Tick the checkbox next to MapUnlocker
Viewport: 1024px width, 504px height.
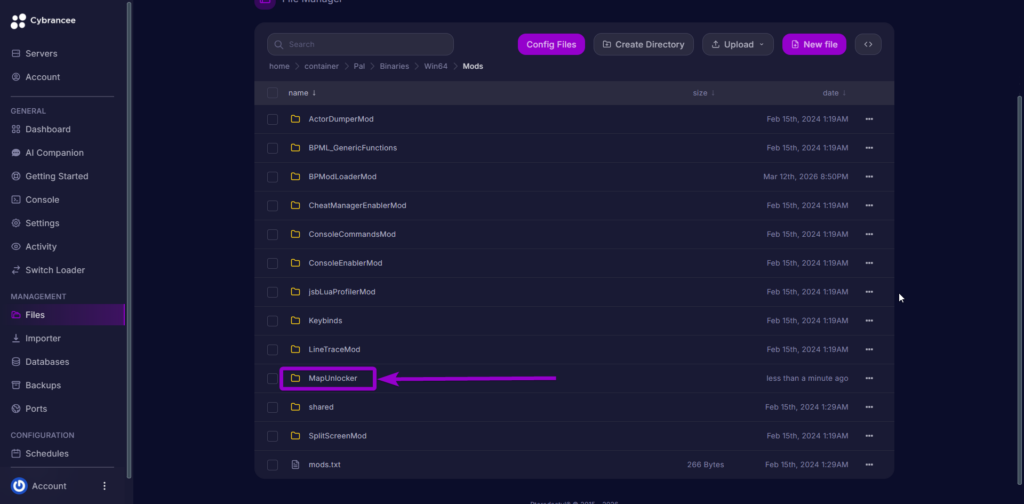tap(272, 378)
